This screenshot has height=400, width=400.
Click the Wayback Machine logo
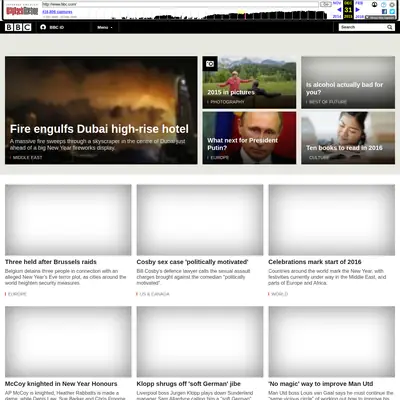pyautogui.click(x=22, y=10)
